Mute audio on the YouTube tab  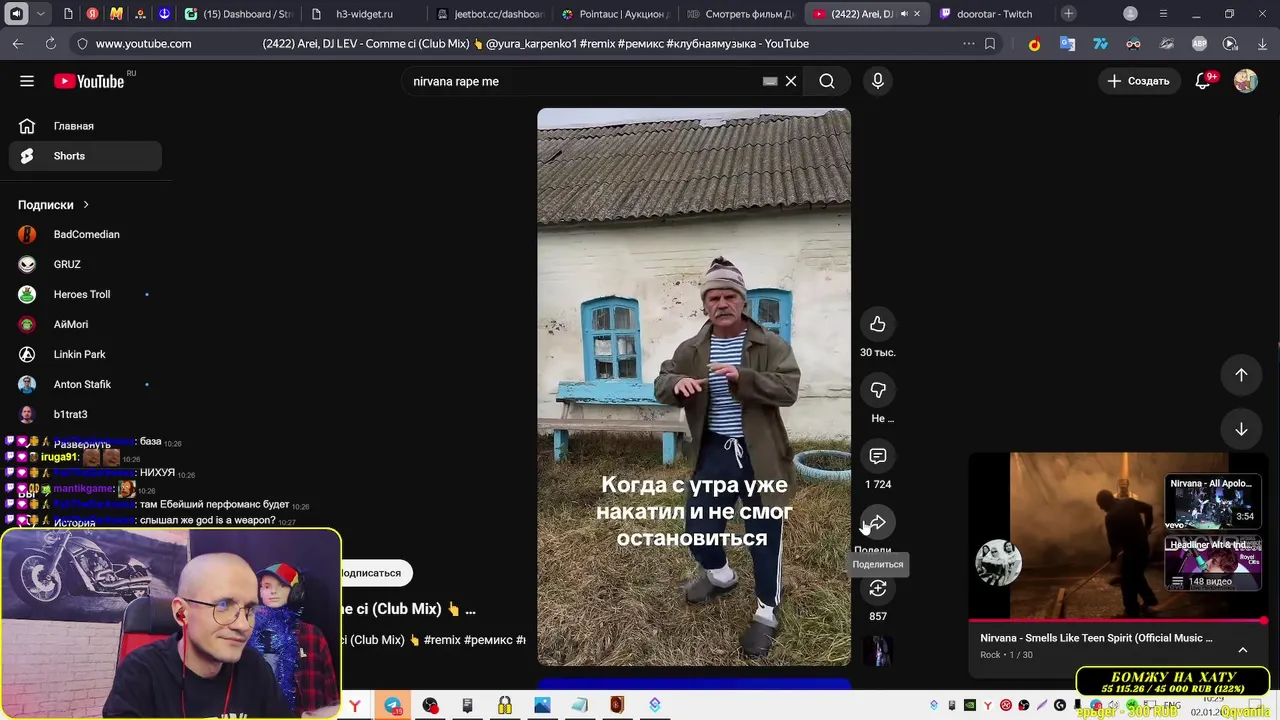(x=904, y=14)
